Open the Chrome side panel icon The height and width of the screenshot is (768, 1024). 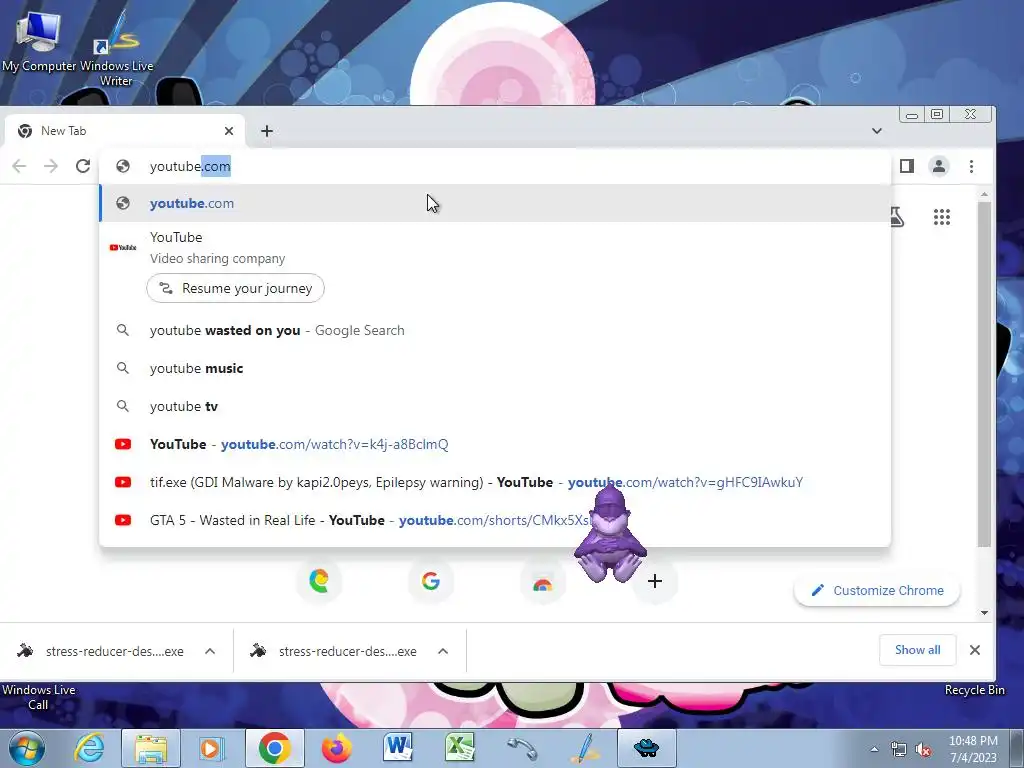pos(906,166)
